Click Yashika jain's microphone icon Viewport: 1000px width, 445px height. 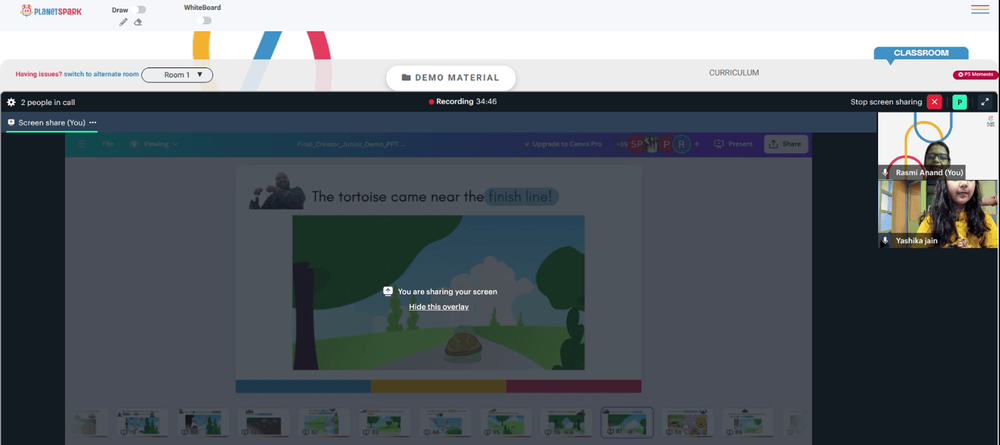click(885, 241)
